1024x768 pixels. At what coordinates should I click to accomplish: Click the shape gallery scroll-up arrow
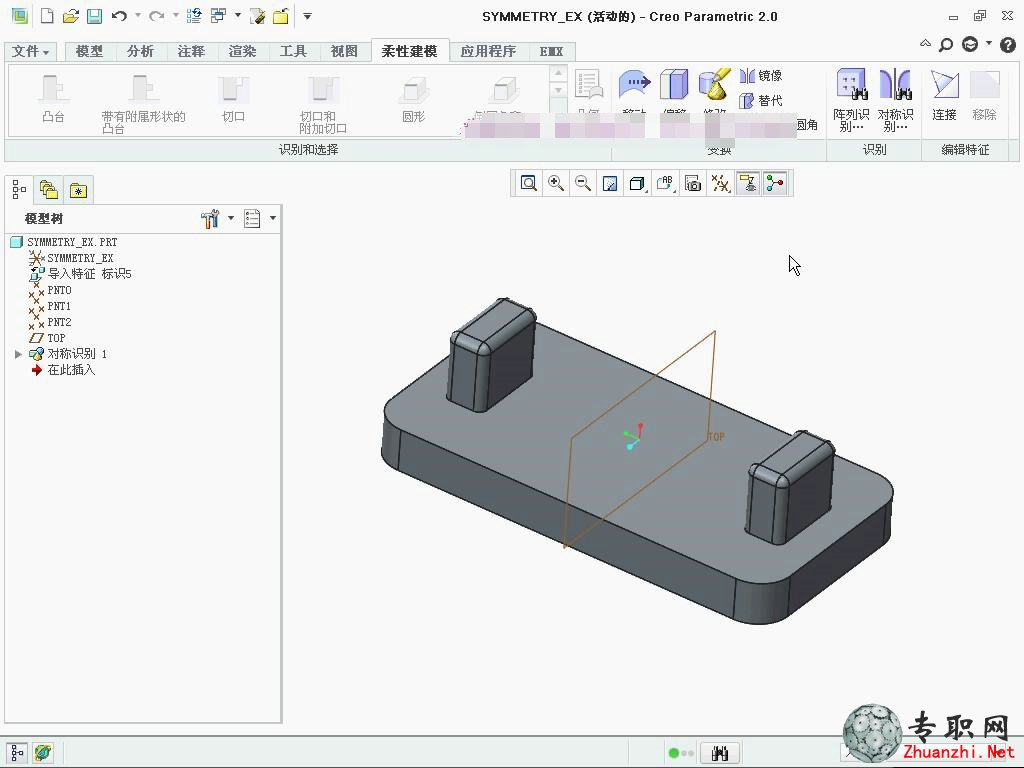click(558, 72)
